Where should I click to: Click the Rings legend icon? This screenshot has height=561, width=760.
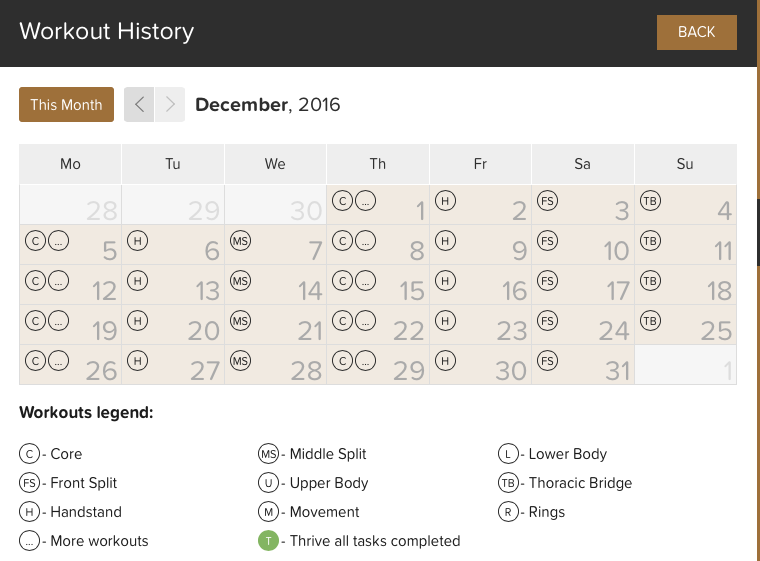[508, 512]
